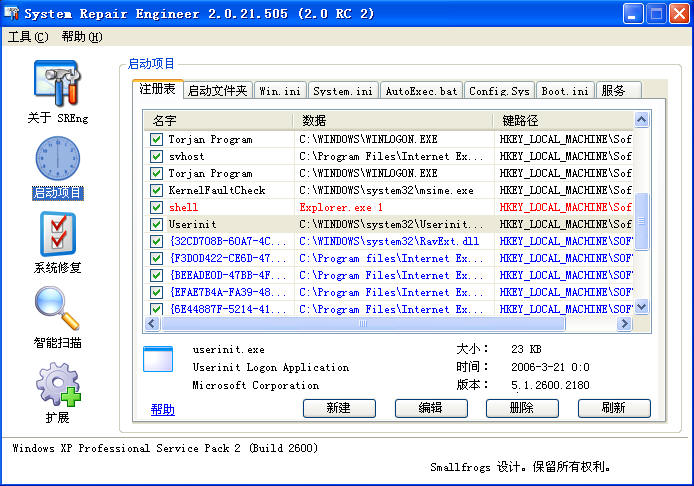Click the list's scroll left arrow

[152, 324]
